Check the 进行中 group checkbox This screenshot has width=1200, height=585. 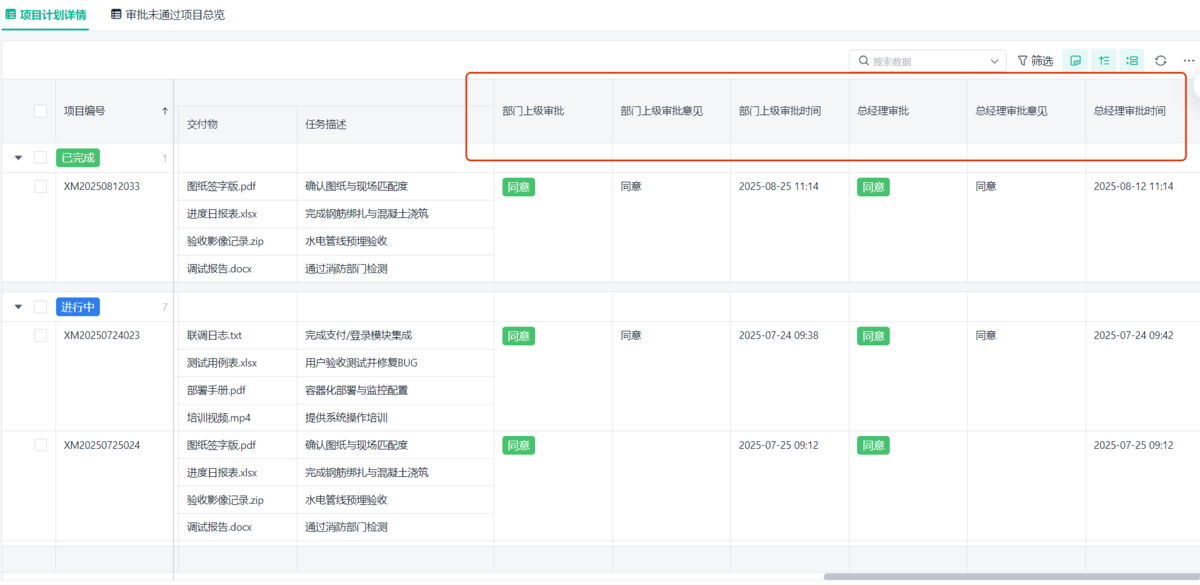click(41, 307)
